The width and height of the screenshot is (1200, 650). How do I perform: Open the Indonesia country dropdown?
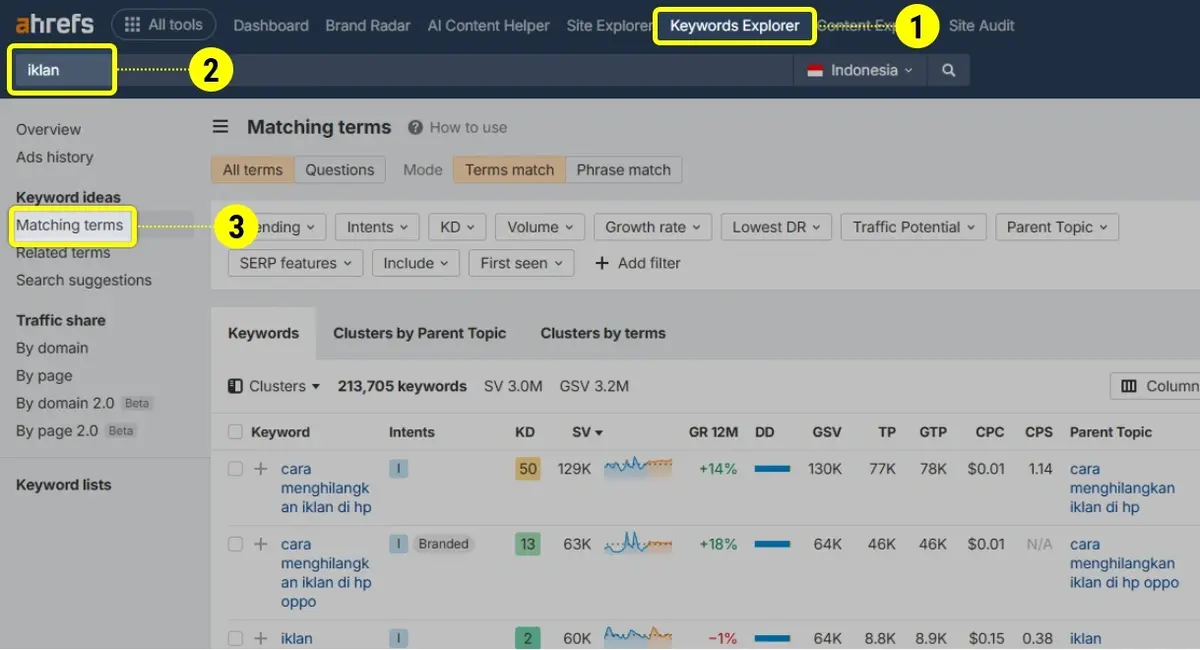(860, 70)
